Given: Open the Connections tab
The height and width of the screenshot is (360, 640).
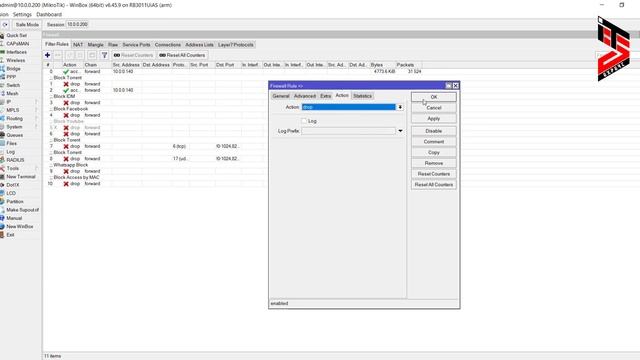Looking at the screenshot, I should pyautogui.click(x=168, y=44).
